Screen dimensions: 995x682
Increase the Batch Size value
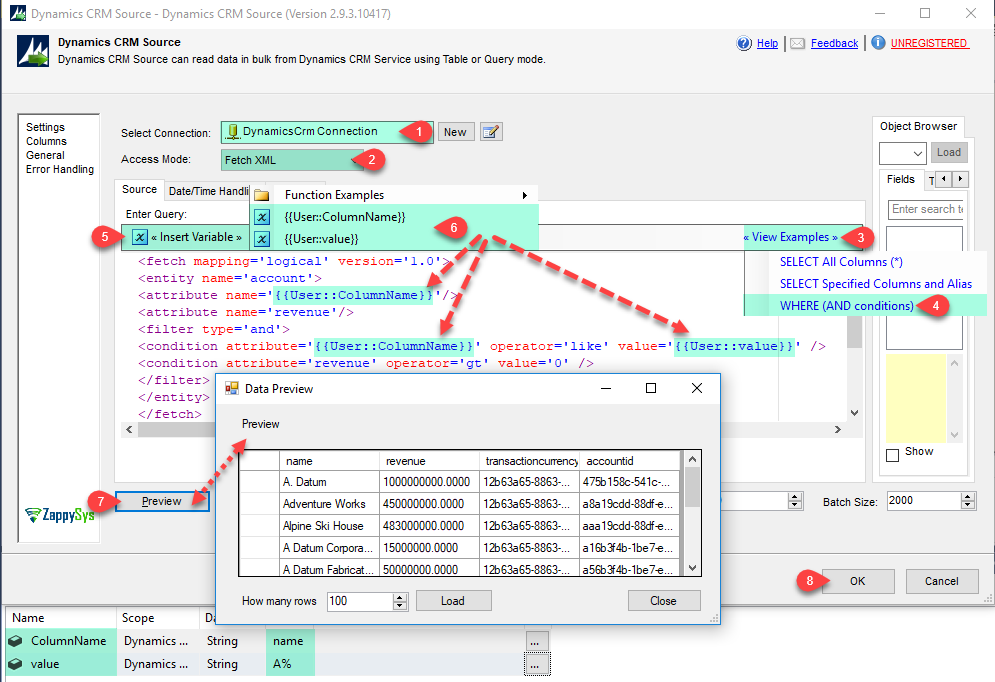[x=968, y=497]
